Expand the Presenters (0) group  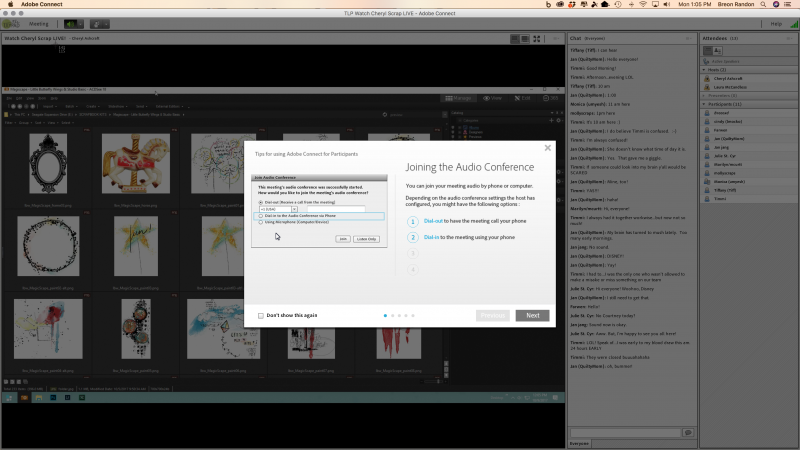(x=704, y=95)
